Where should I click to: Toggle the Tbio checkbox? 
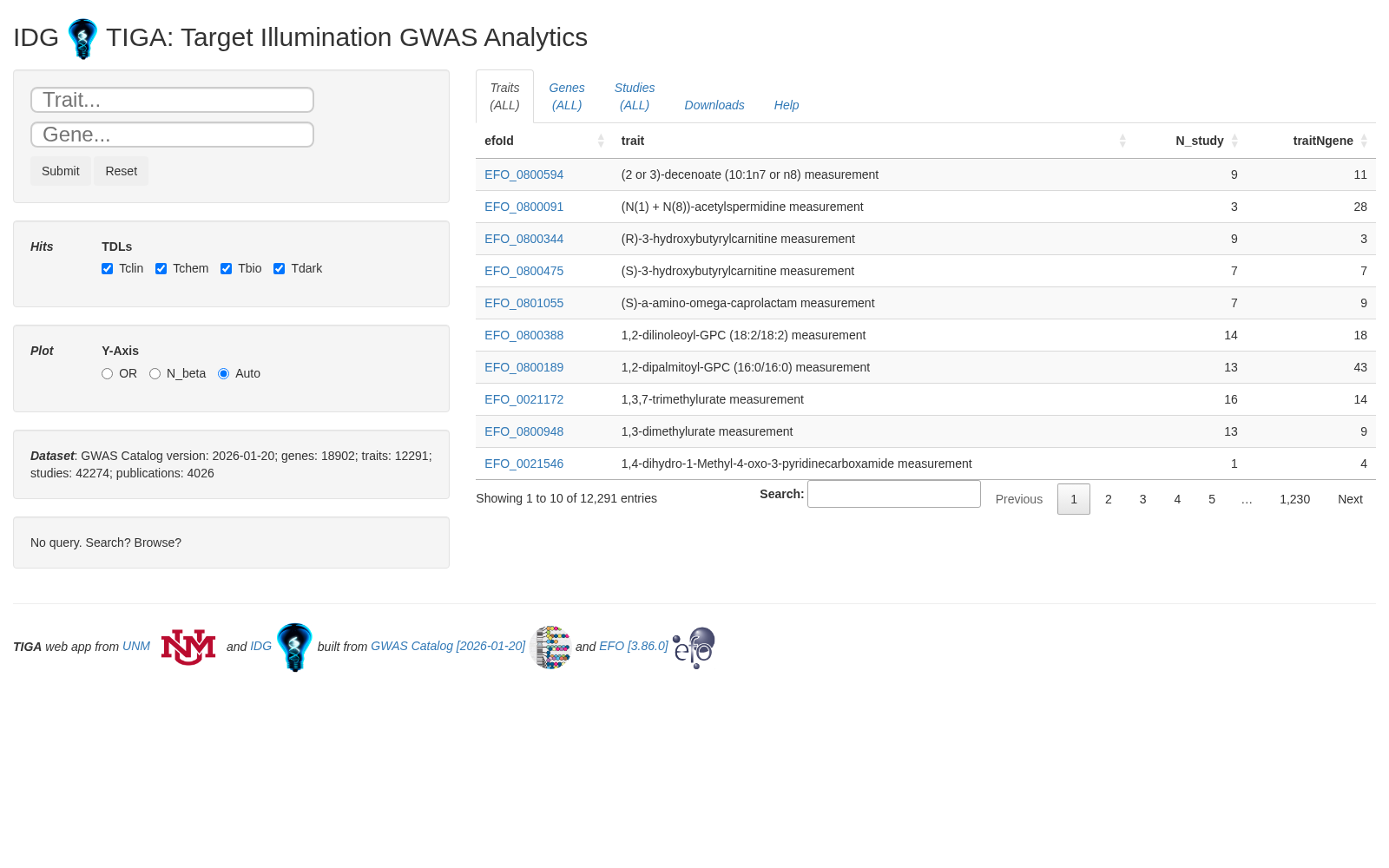pyautogui.click(x=227, y=269)
